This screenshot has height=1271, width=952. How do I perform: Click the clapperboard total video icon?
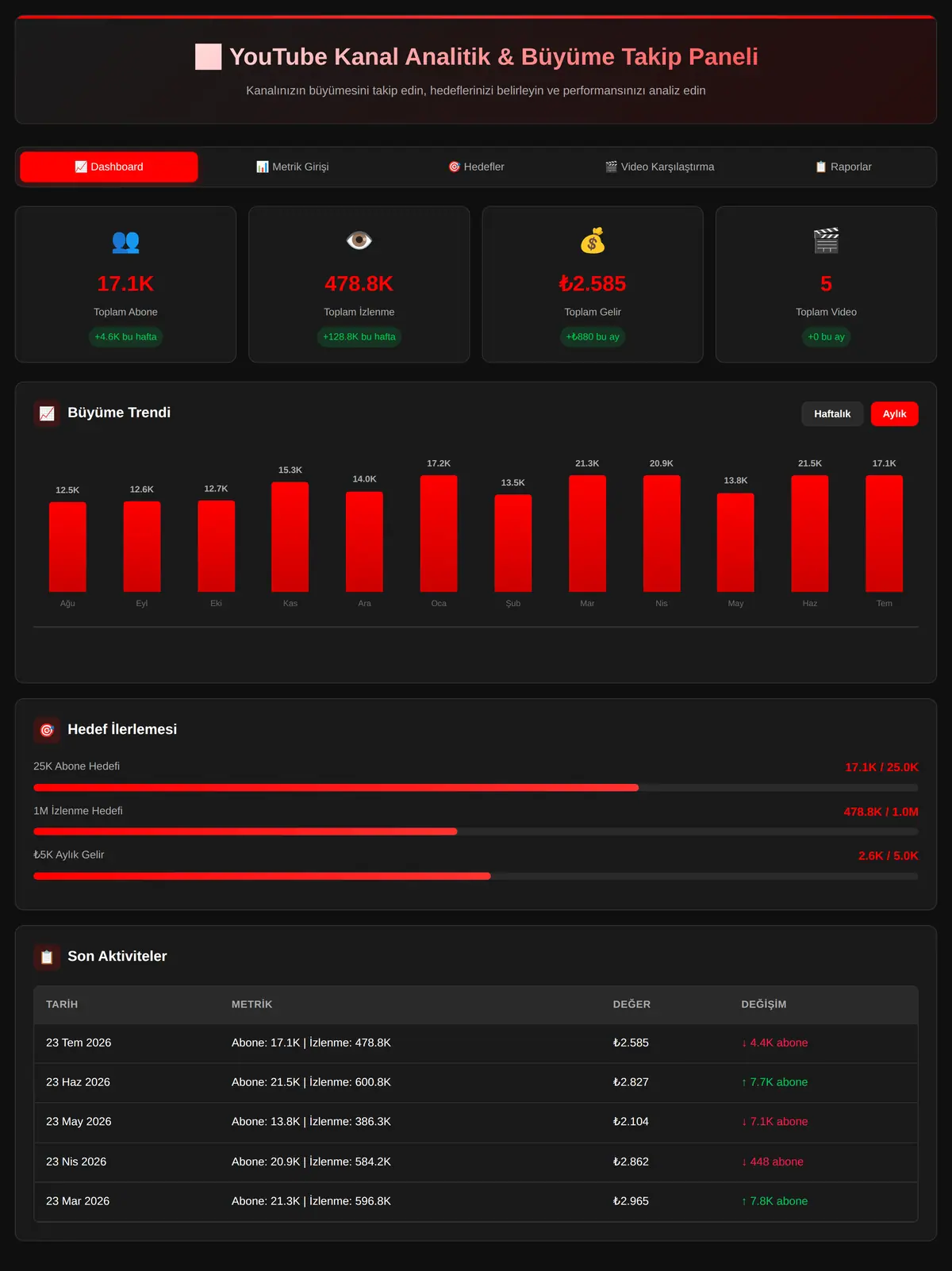(x=826, y=240)
